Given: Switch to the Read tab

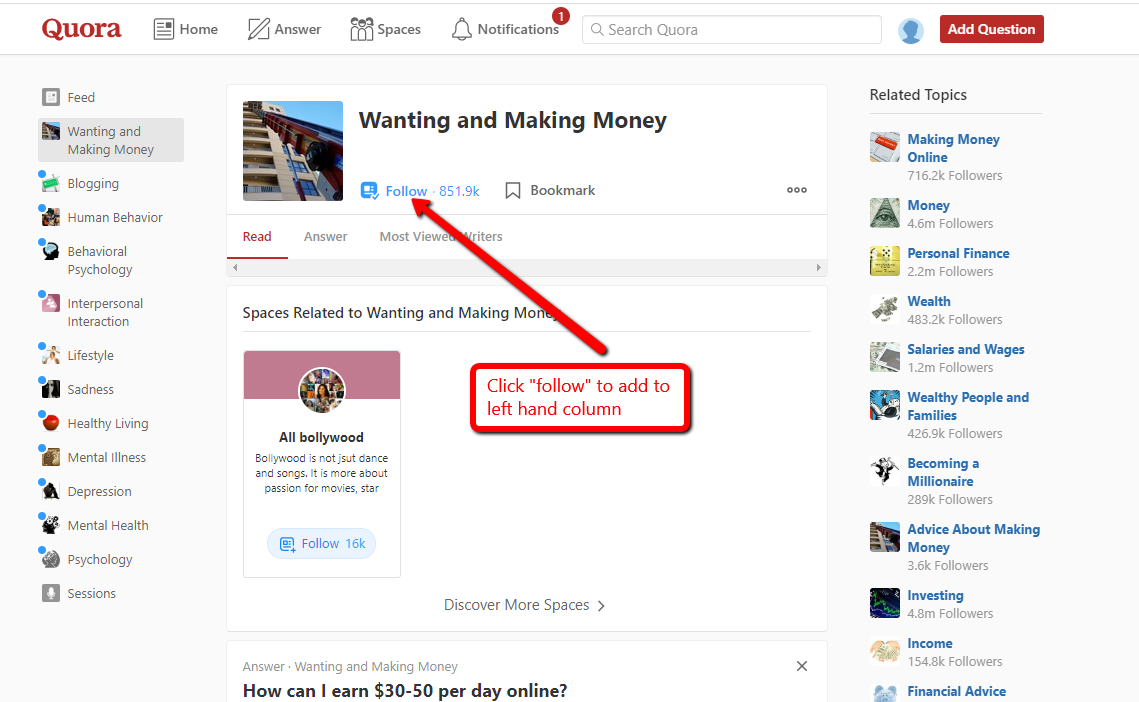Looking at the screenshot, I should pos(257,236).
